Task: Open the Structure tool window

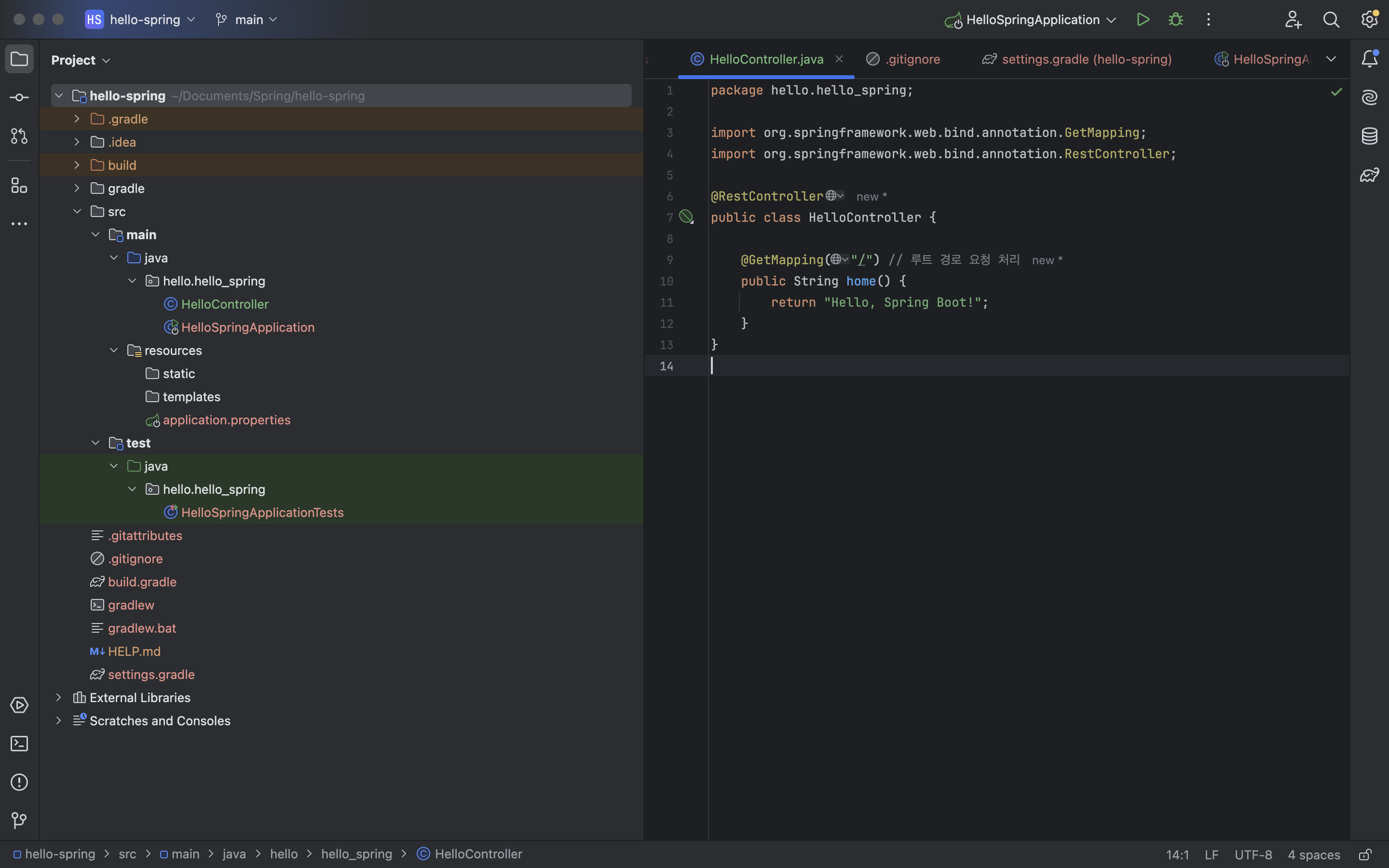Action: tap(19, 186)
